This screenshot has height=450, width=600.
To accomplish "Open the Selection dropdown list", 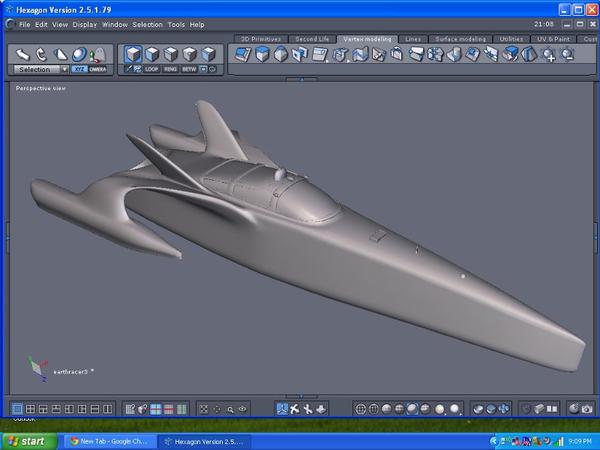I will [x=64, y=70].
